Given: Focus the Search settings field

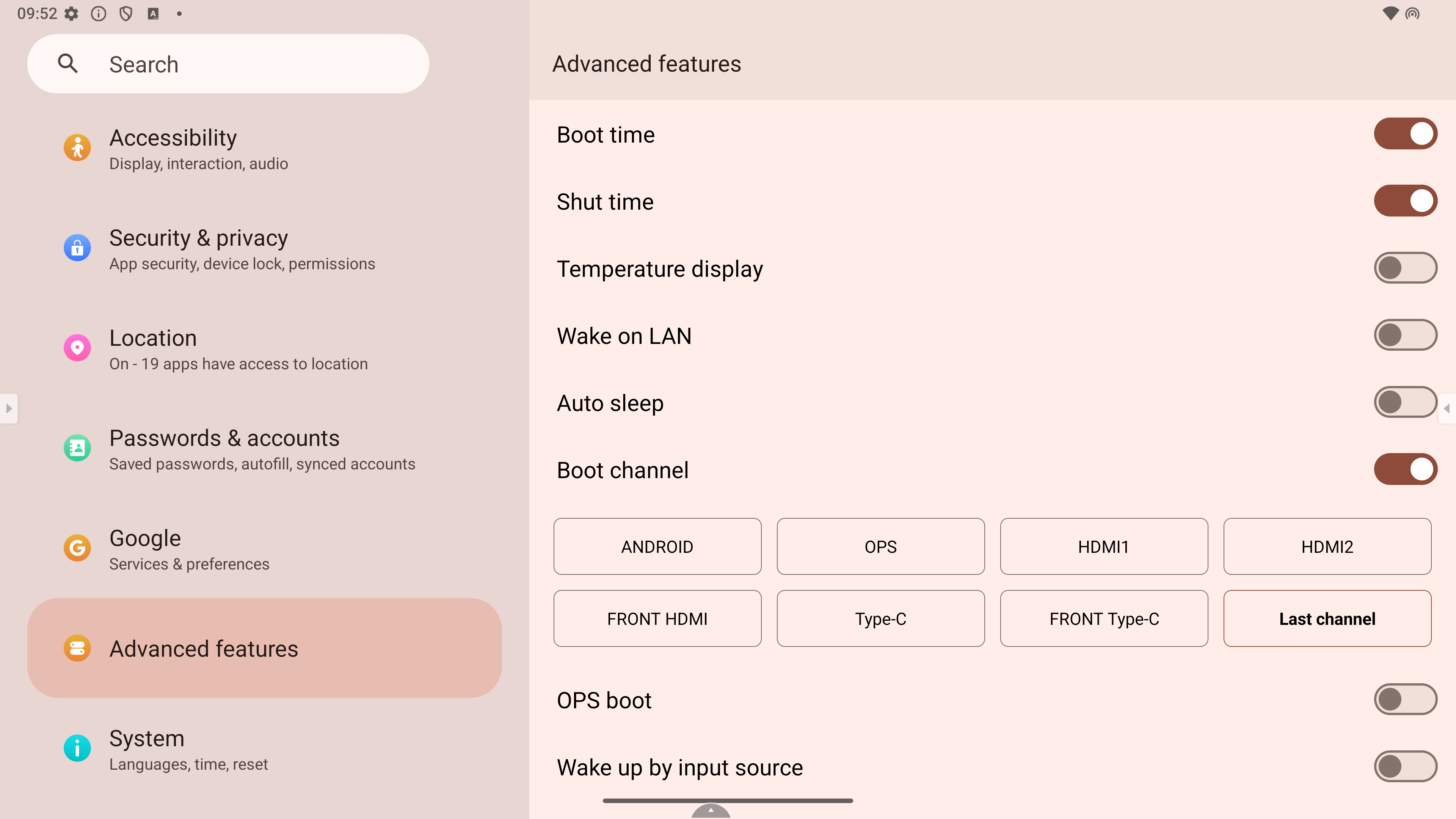Looking at the screenshot, I should pyautogui.click(x=228, y=64).
